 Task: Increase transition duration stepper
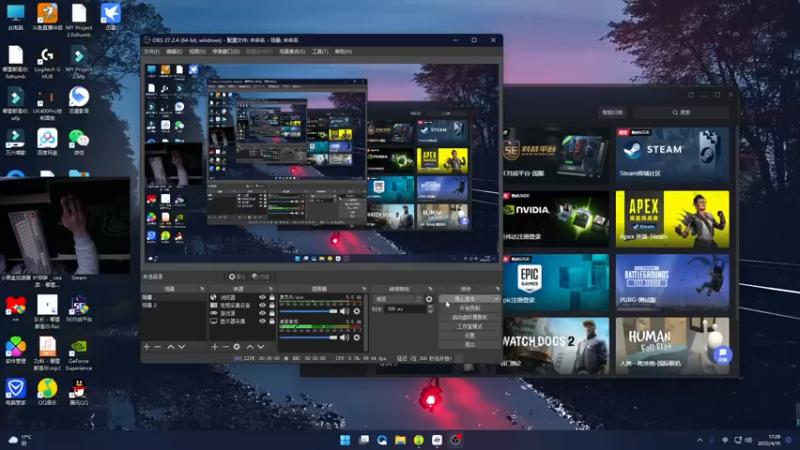point(430,307)
